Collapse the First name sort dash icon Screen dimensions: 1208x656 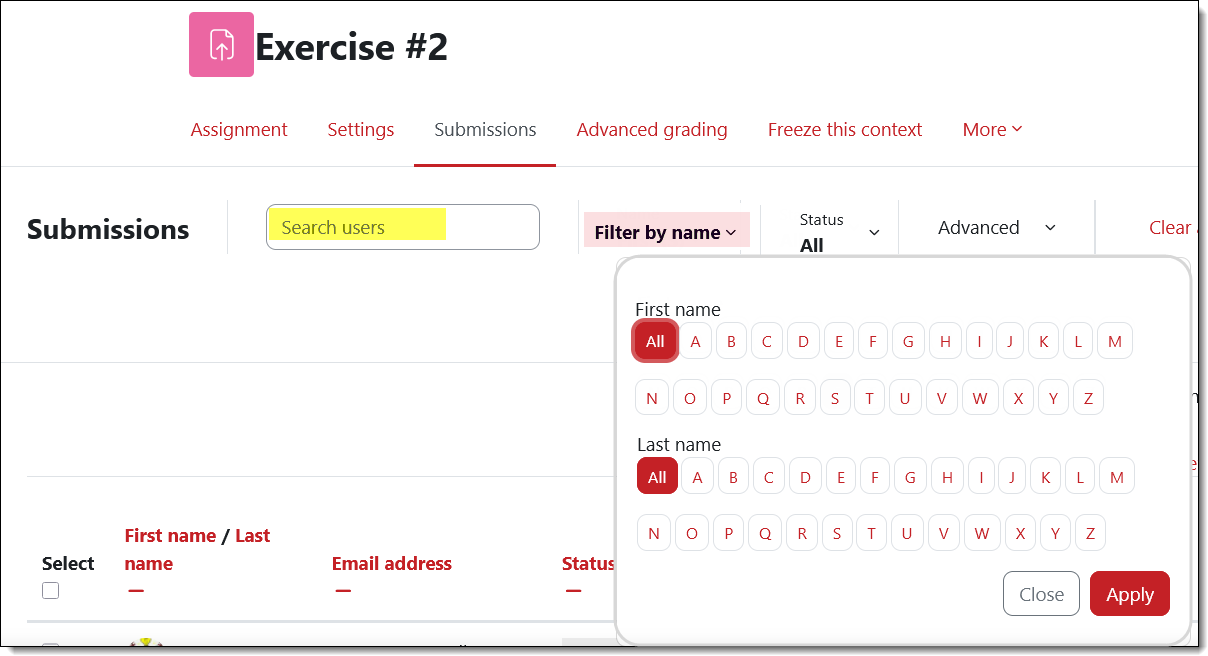[x=136, y=591]
